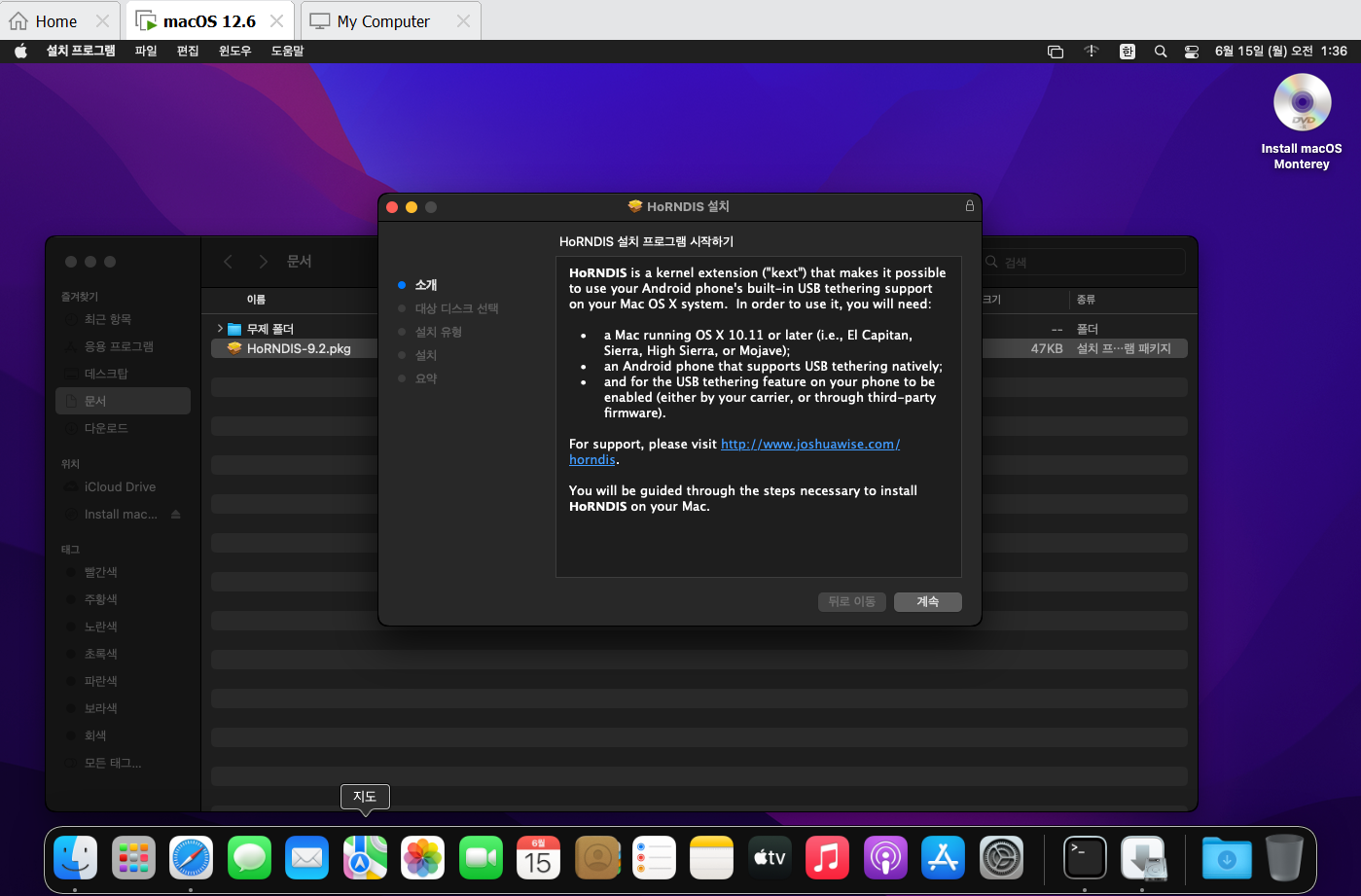This screenshot has height=896, width=1361.
Task: Open Music from the Dock
Action: pos(828,858)
